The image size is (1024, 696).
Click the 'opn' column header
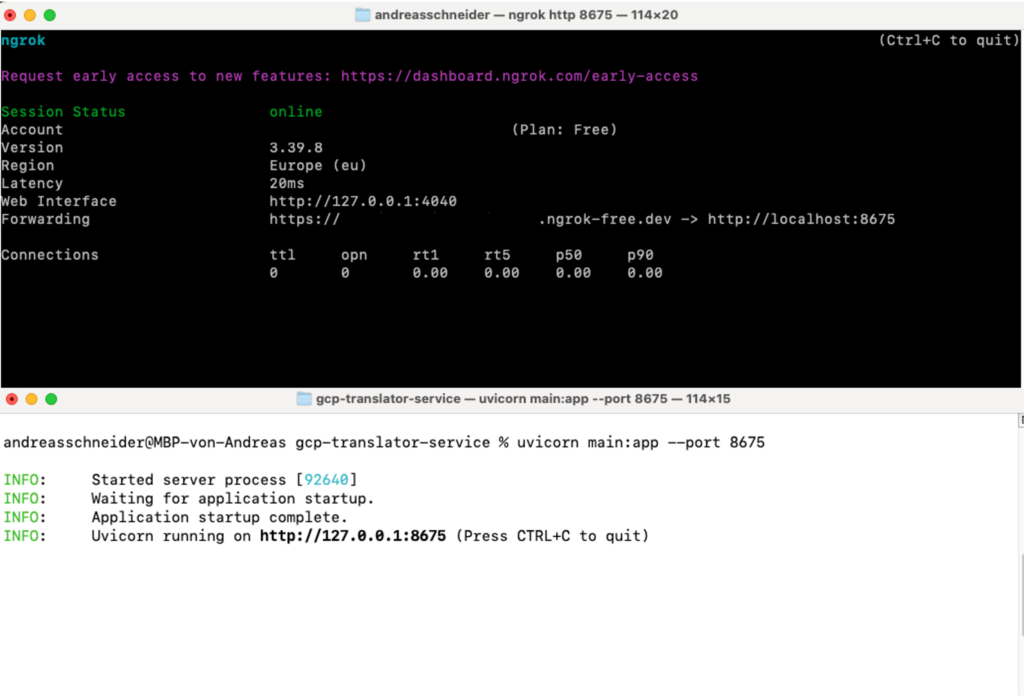click(x=354, y=255)
